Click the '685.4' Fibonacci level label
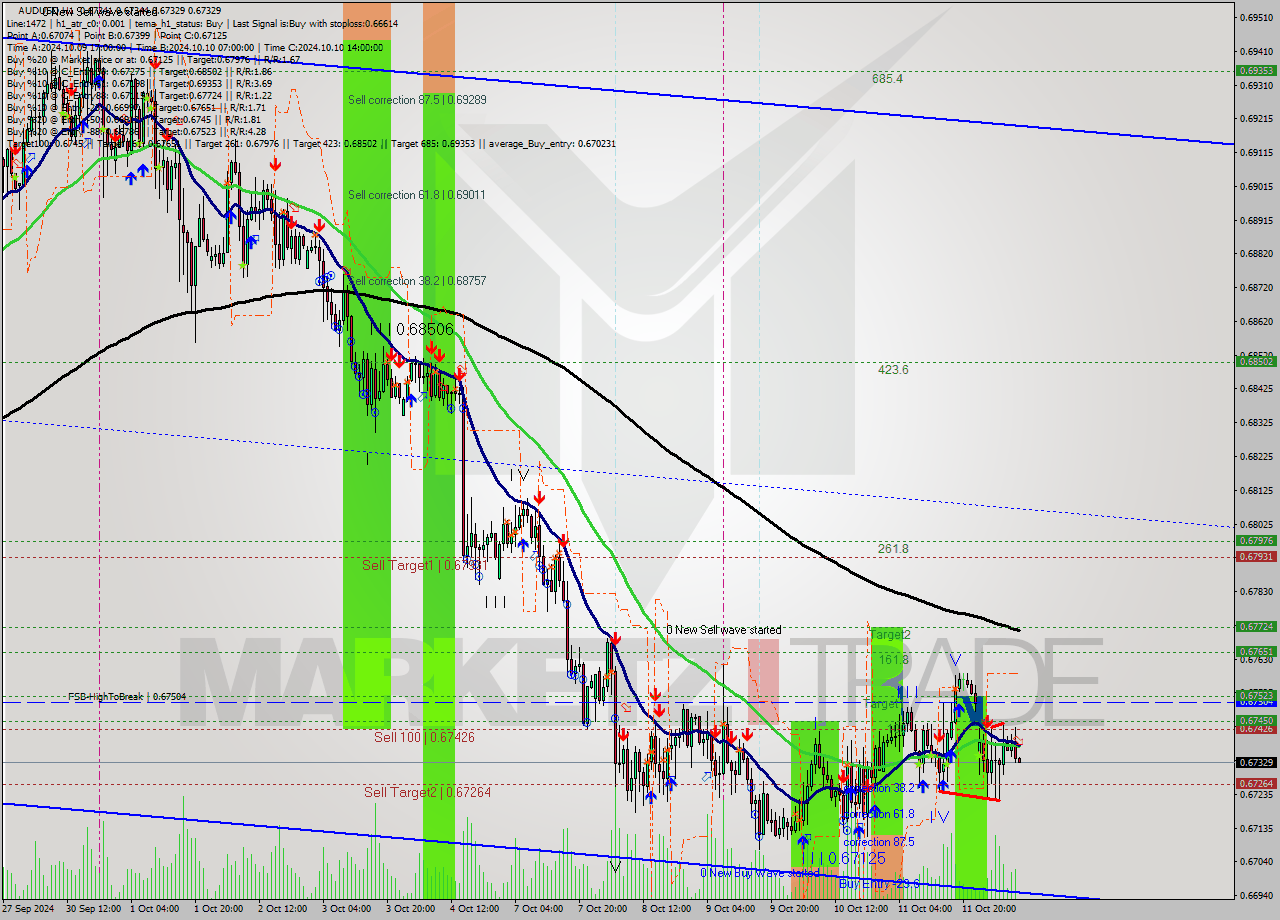Screen dimensions: 1280x920 pos(887,78)
